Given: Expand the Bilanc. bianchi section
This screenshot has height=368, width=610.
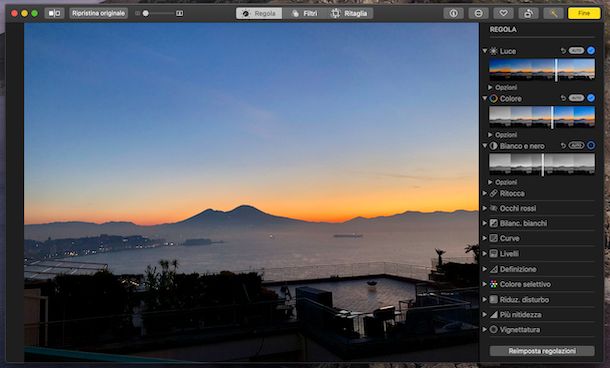Looking at the screenshot, I should click(x=485, y=223).
